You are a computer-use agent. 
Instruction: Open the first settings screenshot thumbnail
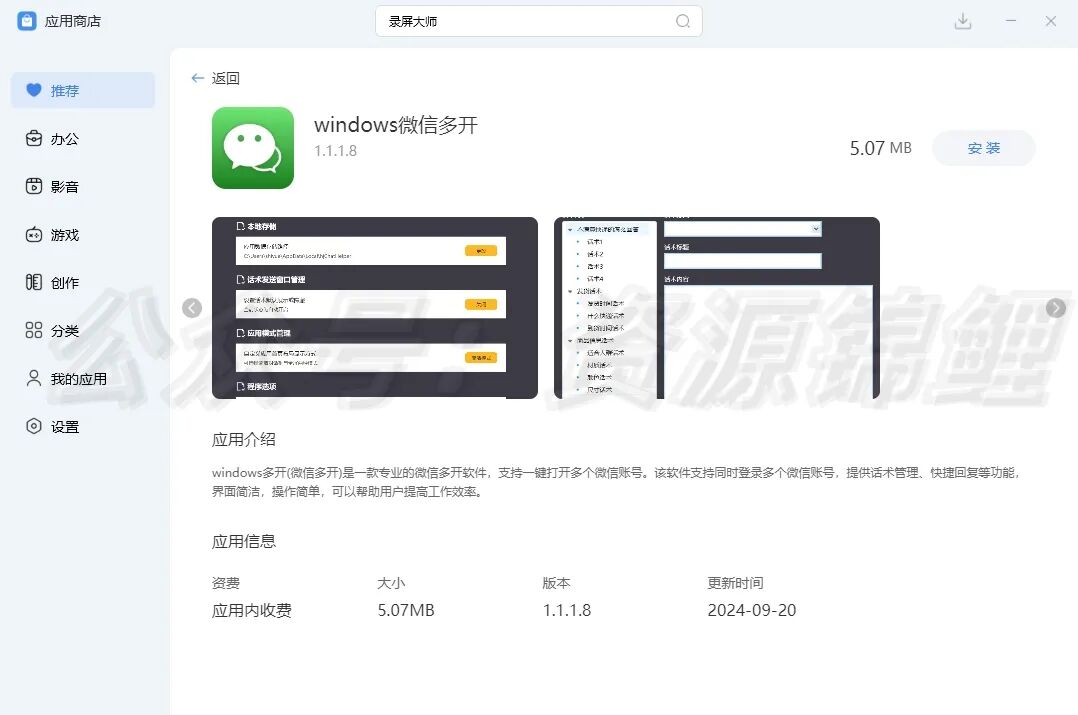coord(375,308)
